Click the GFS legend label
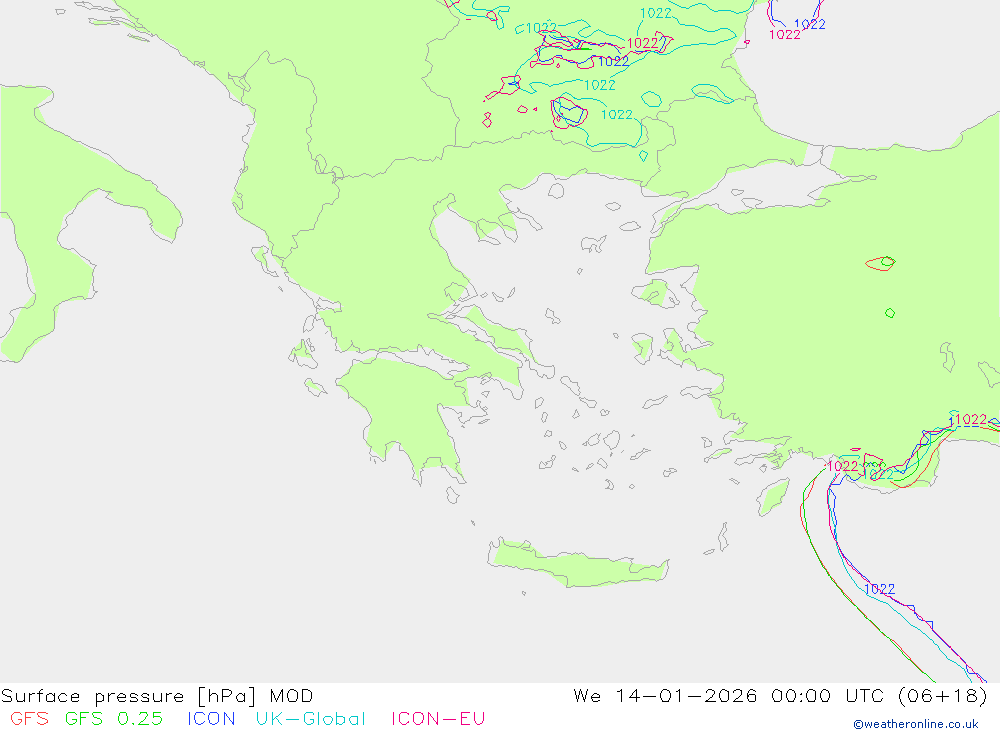This screenshot has height=733, width=1000. [29, 718]
